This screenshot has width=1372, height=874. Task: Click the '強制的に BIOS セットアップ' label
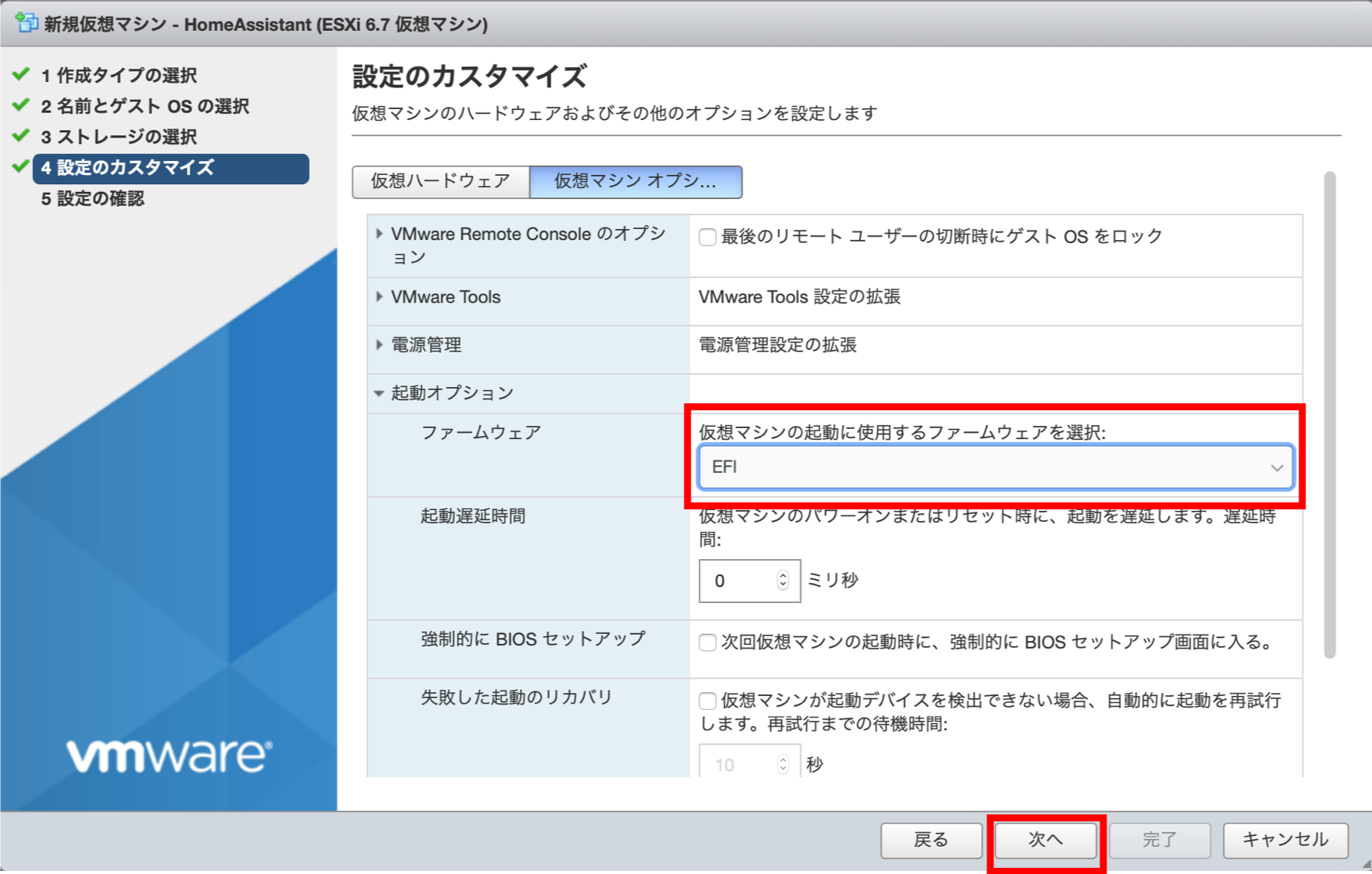[533, 639]
